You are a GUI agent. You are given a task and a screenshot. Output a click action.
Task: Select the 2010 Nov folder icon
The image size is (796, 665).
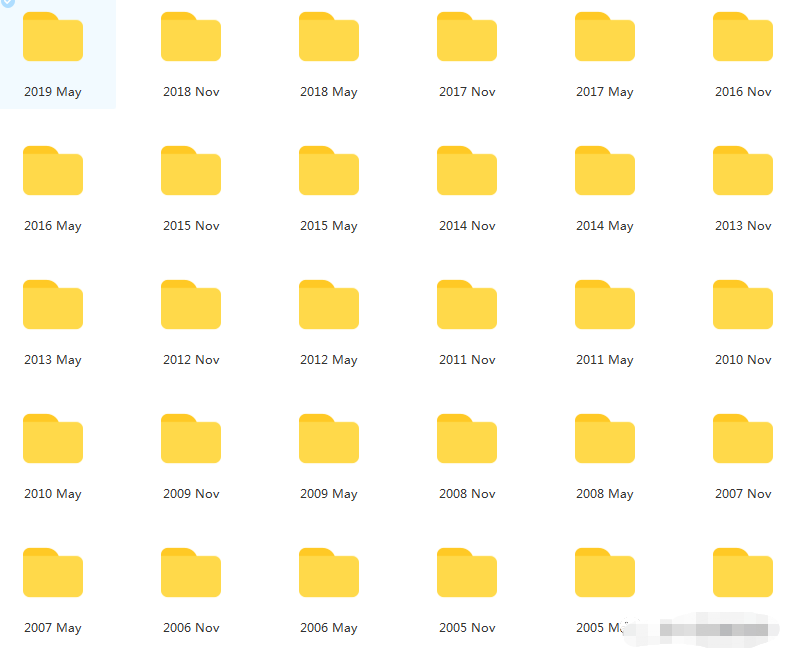[743, 305]
